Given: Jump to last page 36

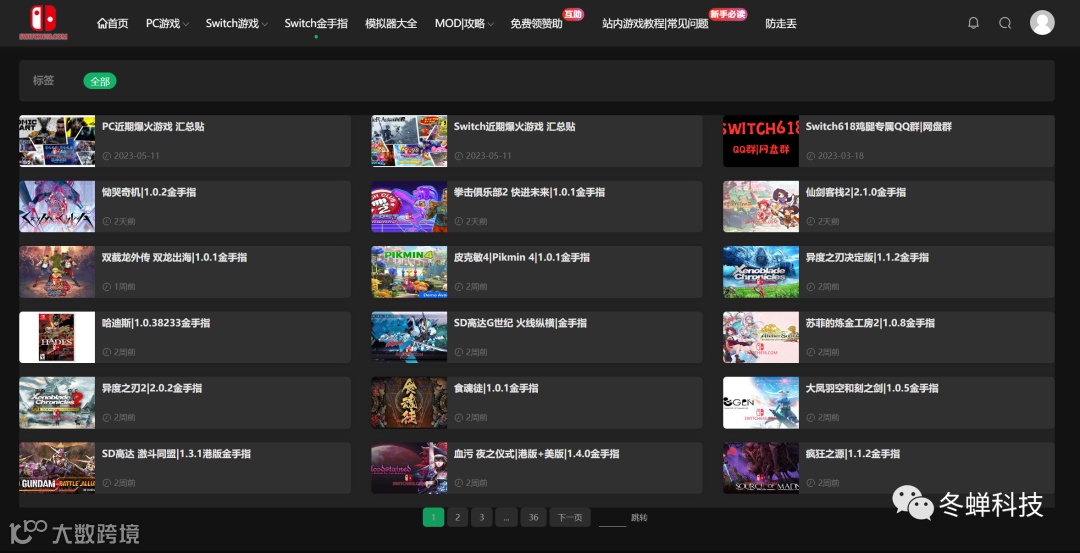Looking at the screenshot, I should click(533, 517).
